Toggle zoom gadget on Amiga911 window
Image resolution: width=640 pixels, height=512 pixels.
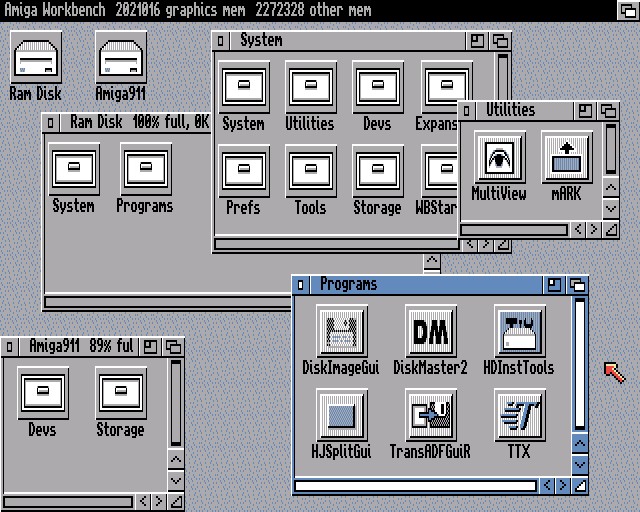click(151, 347)
